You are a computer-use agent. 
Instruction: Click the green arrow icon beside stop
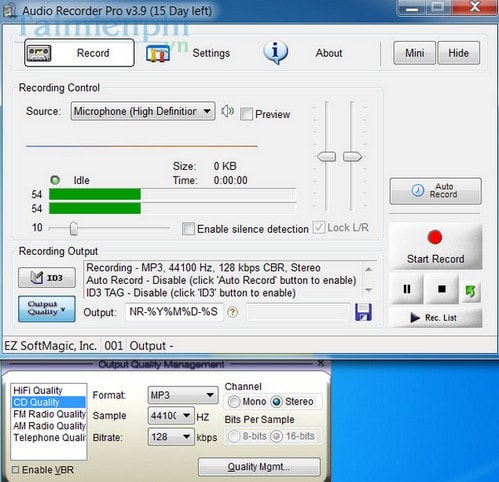(x=470, y=291)
